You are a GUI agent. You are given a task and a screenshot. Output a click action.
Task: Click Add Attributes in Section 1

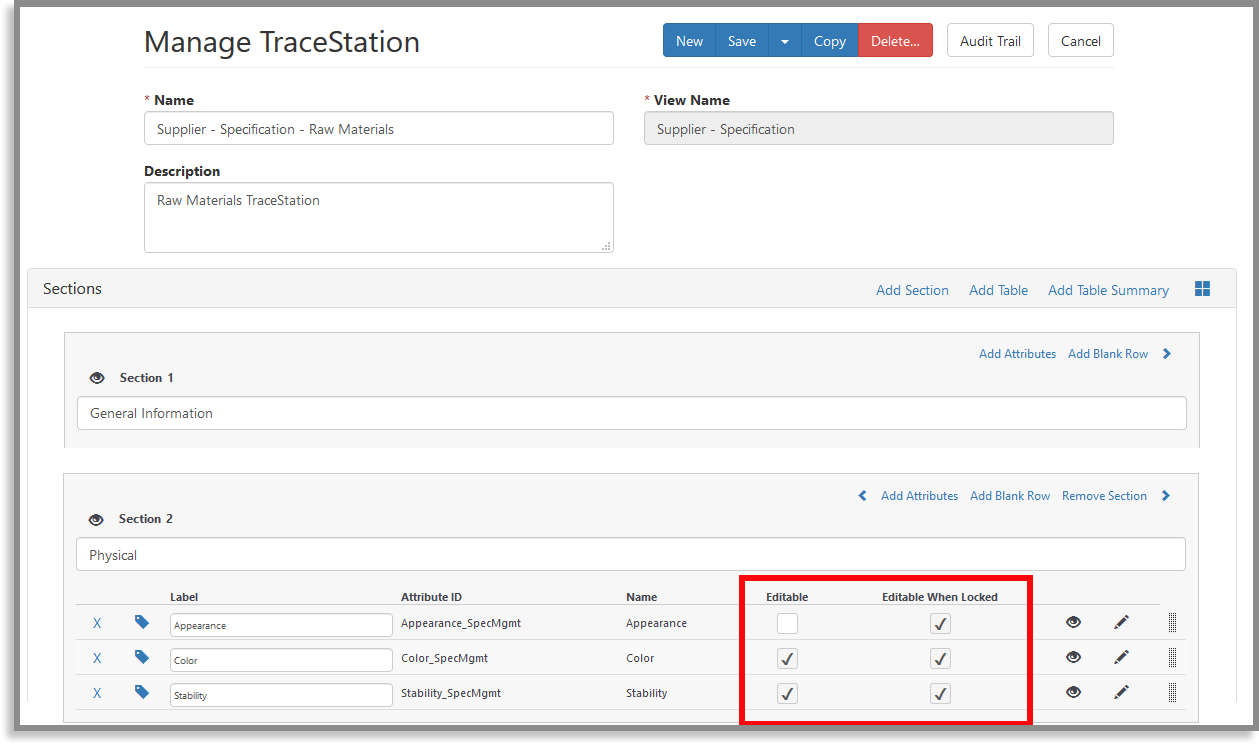coord(1017,354)
